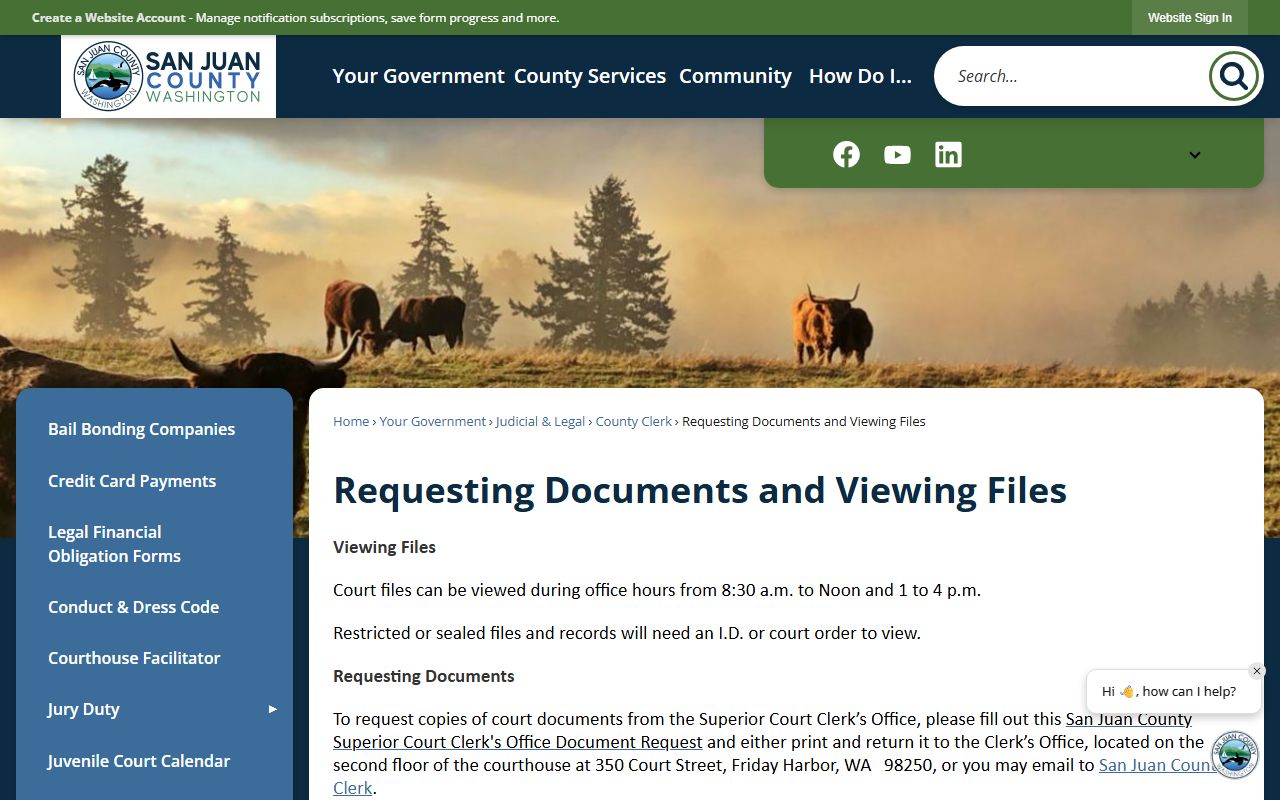Open County Services menu
This screenshot has height=800, width=1280.
coord(590,76)
